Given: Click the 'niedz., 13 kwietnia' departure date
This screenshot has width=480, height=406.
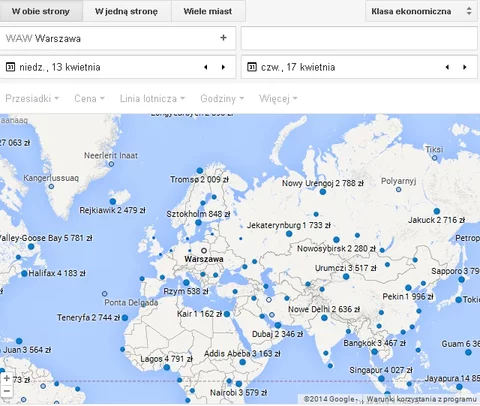Looking at the screenshot, I should coord(60,67).
